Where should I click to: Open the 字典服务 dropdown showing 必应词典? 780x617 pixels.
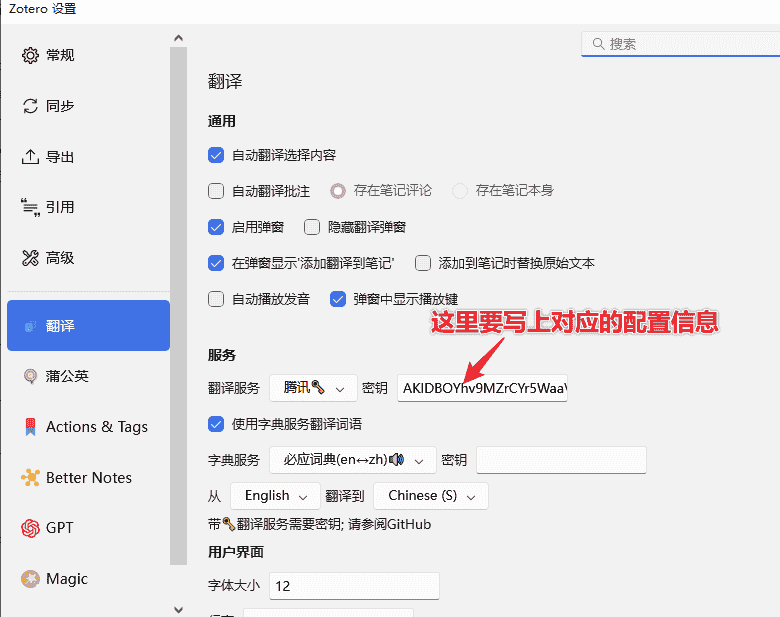353,460
